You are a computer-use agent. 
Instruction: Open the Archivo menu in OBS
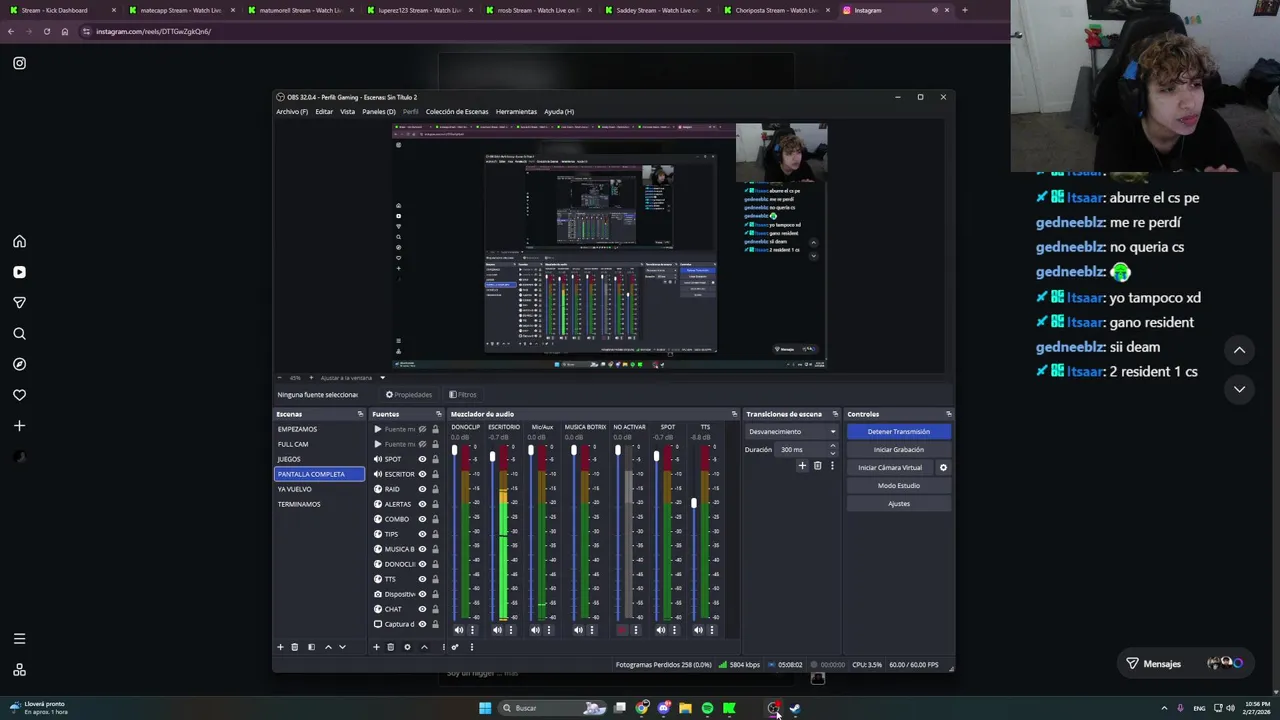coord(292,111)
